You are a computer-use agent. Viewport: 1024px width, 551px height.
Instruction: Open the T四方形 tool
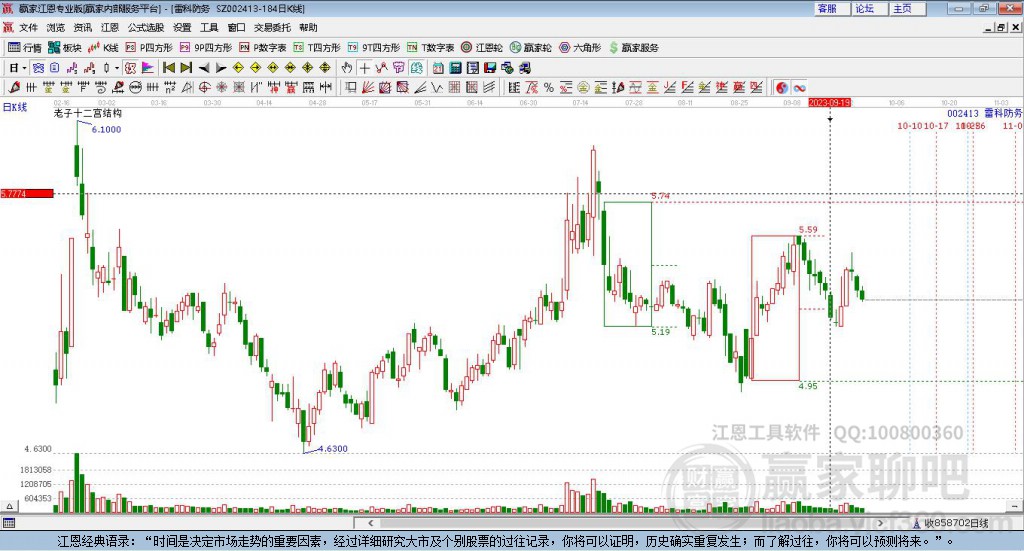[x=317, y=48]
